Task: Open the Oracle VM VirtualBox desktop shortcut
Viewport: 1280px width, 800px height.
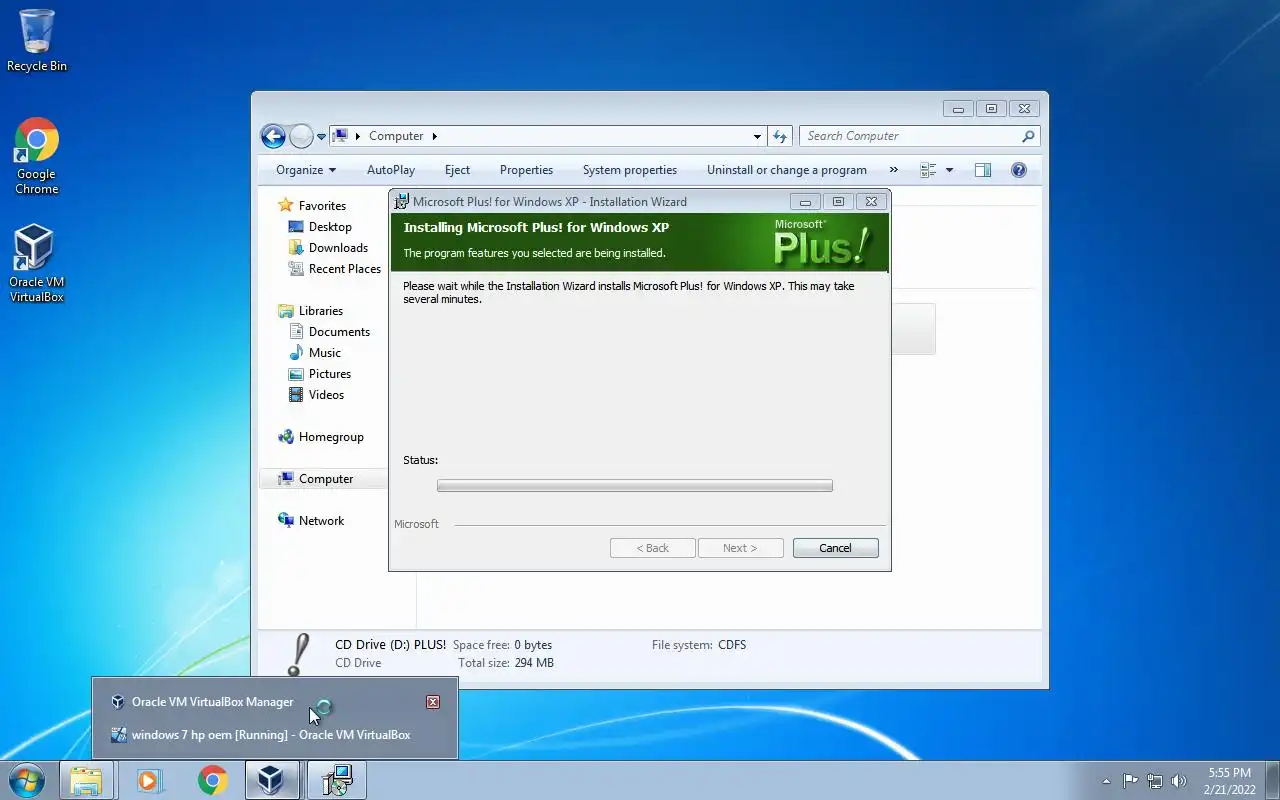Action: click(x=37, y=263)
